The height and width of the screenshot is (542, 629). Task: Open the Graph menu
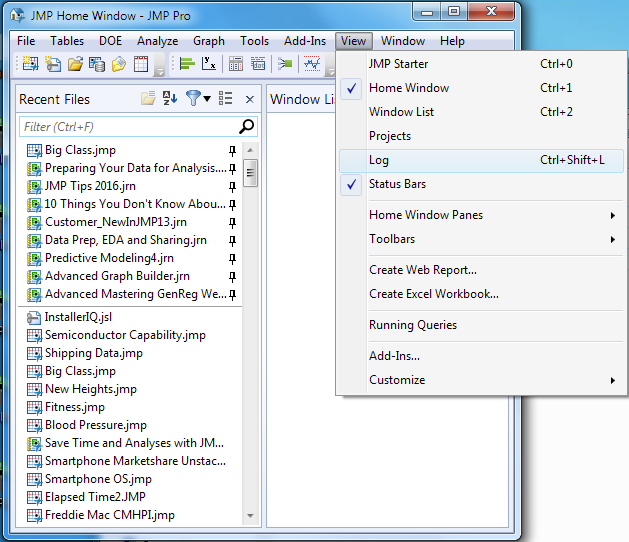[209, 41]
